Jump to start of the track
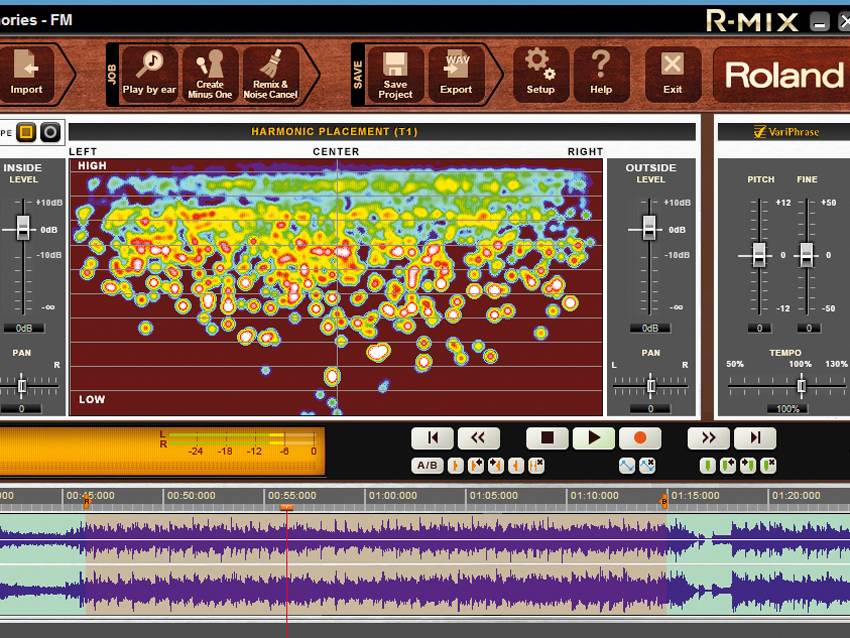Screen dimensions: 850x638 pyautogui.click(x=432, y=438)
